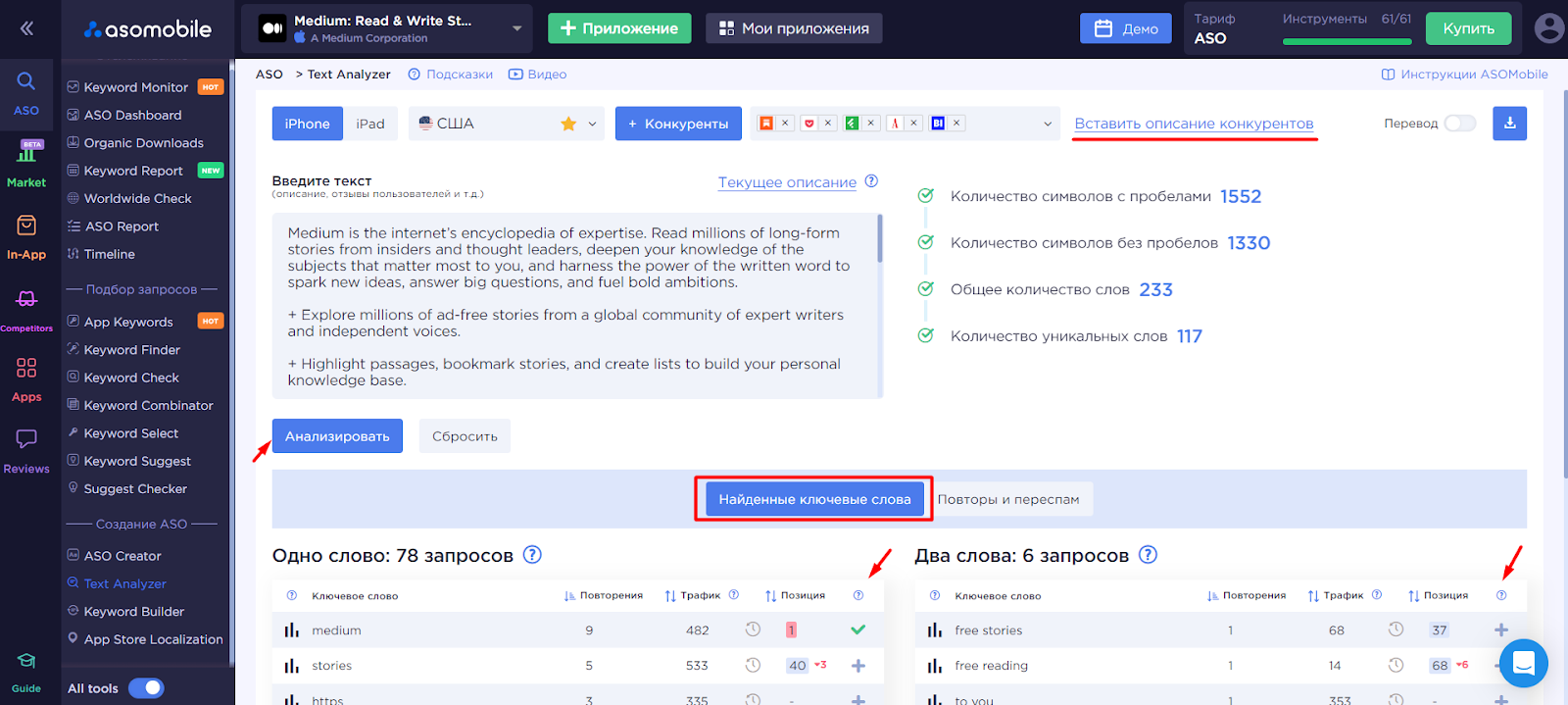1568x705 pixels.
Task: Select iPhone device option
Action: pos(308,124)
